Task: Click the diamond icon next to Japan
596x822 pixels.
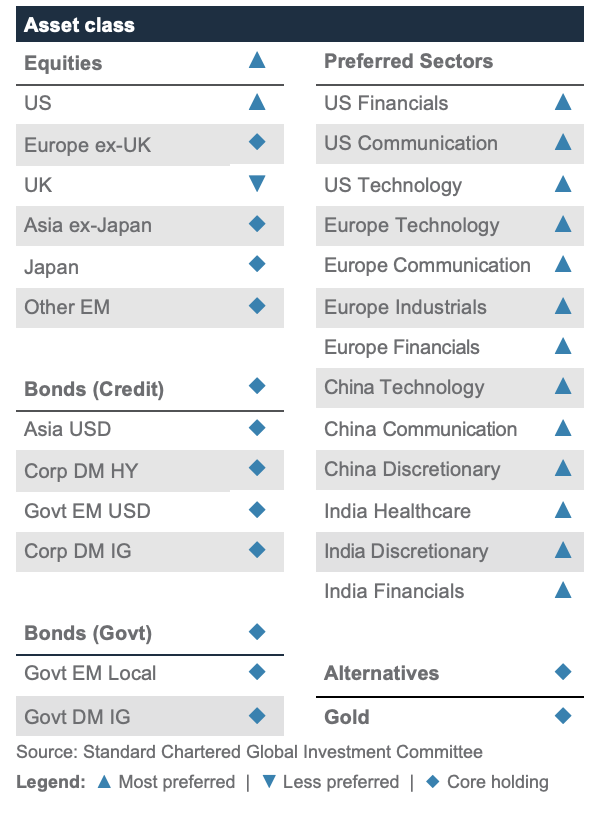Action: tap(257, 264)
